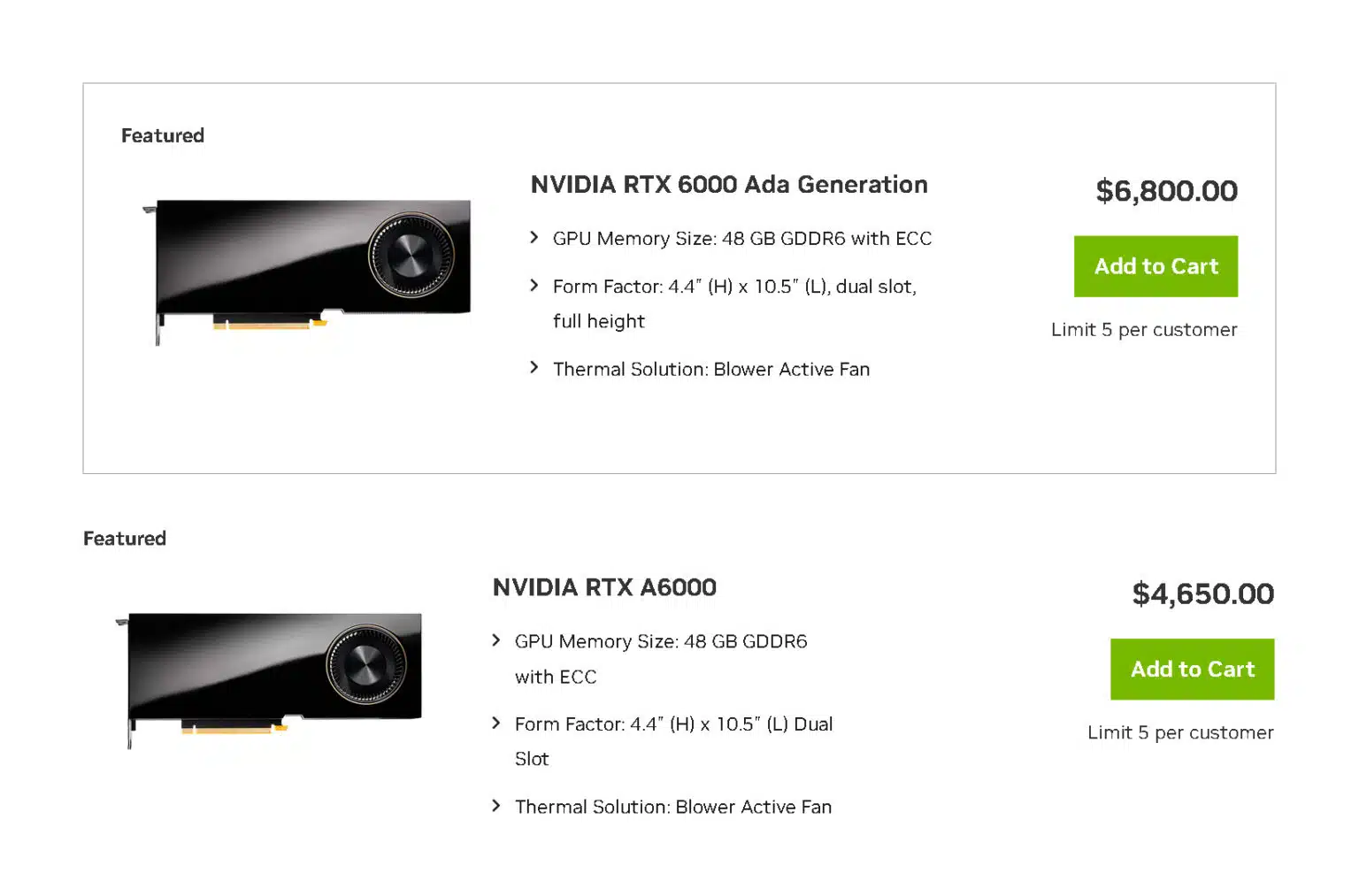Viewport: 1359px width, 896px height.
Task: Click Limit 5 per customer under RTX 6000
Action: pos(1144,329)
